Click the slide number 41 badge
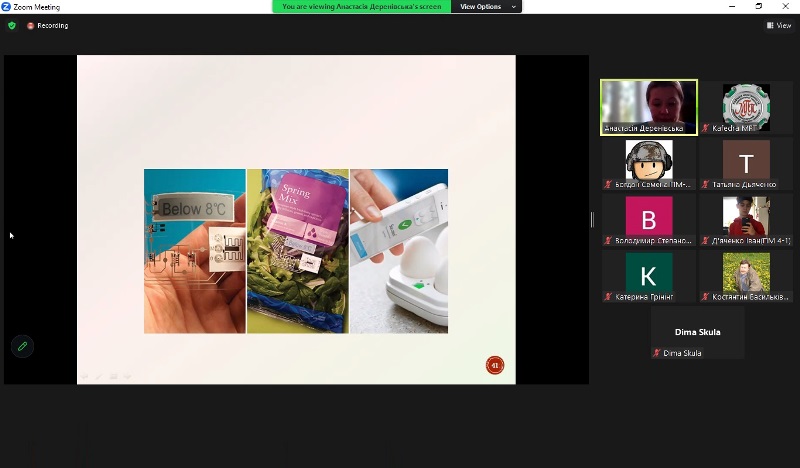The width and height of the screenshot is (800, 468). 494,365
